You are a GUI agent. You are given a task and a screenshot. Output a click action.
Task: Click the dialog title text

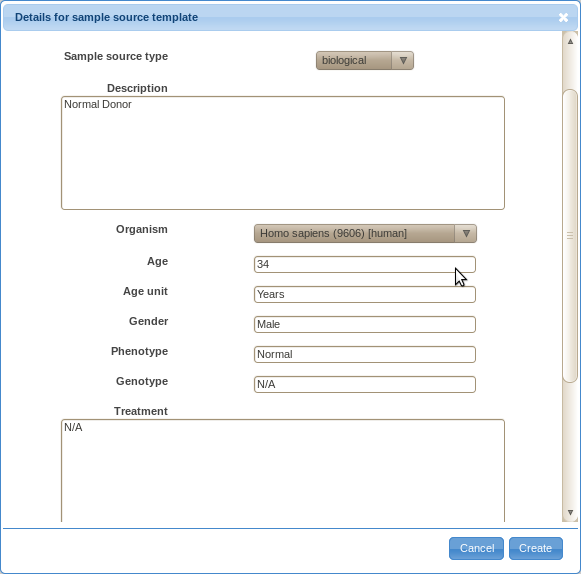pyautogui.click(x=106, y=17)
